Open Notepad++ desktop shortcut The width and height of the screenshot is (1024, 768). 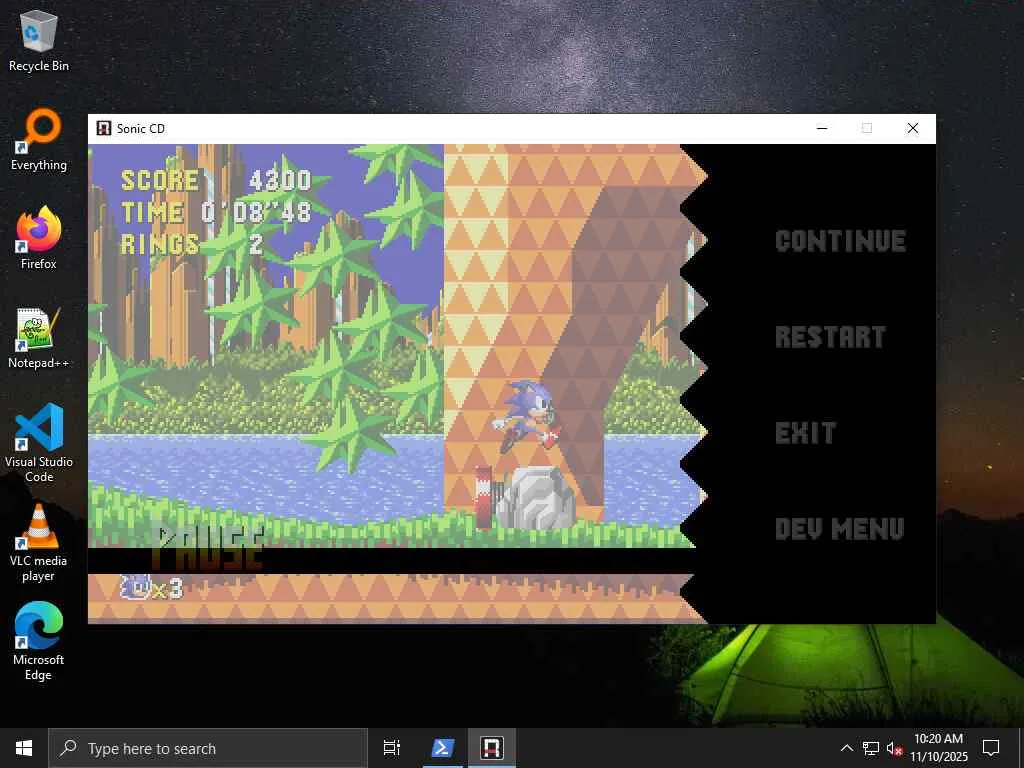39,338
